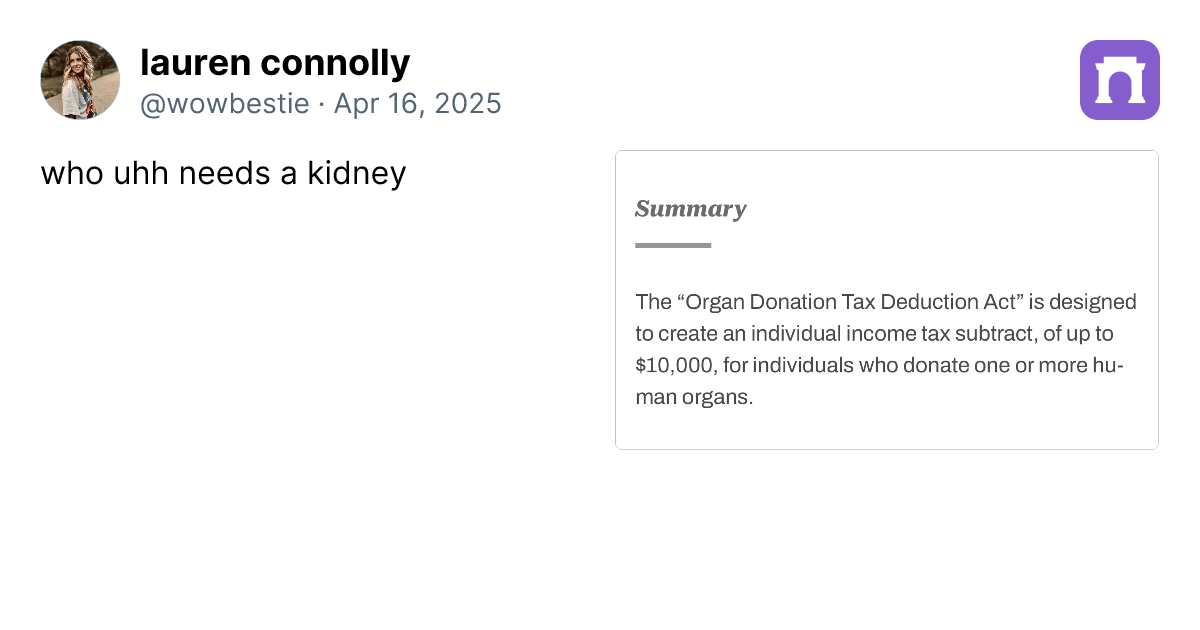Click the post text about a kidney
This screenshot has height=630, width=1200.
(223, 174)
